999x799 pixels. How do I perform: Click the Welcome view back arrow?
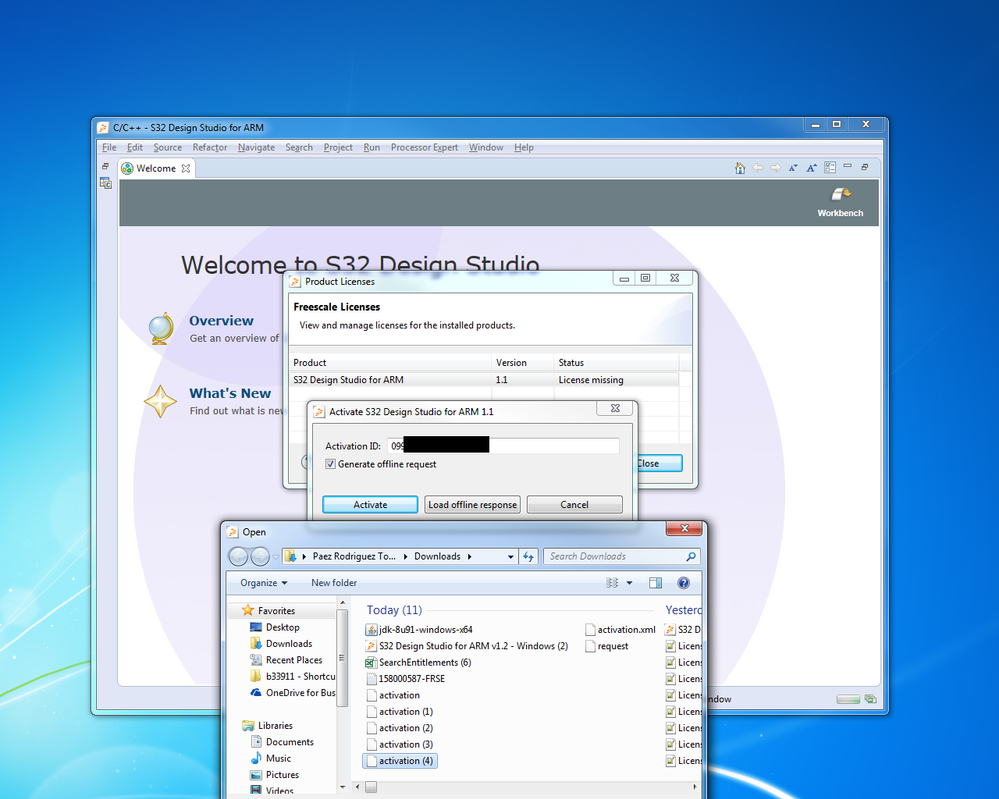pyautogui.click(x=758, y=168)
